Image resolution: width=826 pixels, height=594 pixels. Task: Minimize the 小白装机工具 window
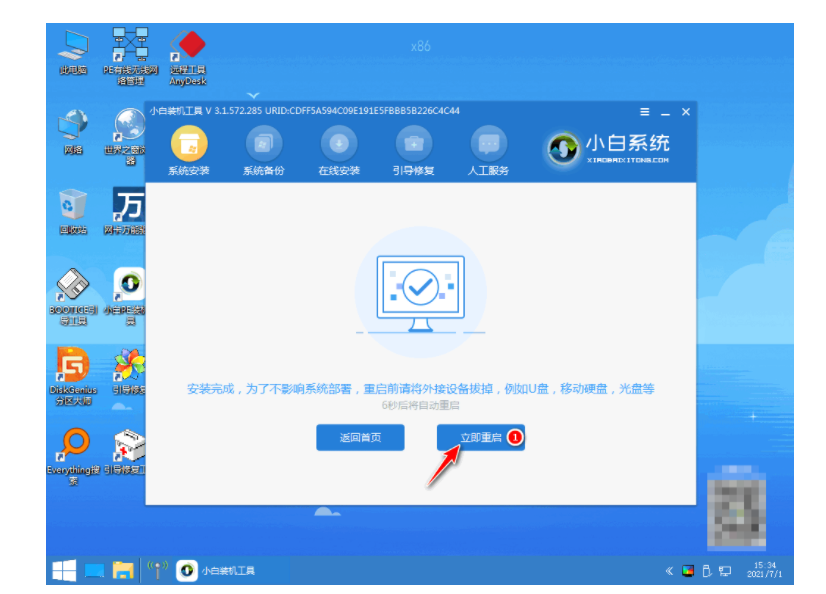point(665,113)
